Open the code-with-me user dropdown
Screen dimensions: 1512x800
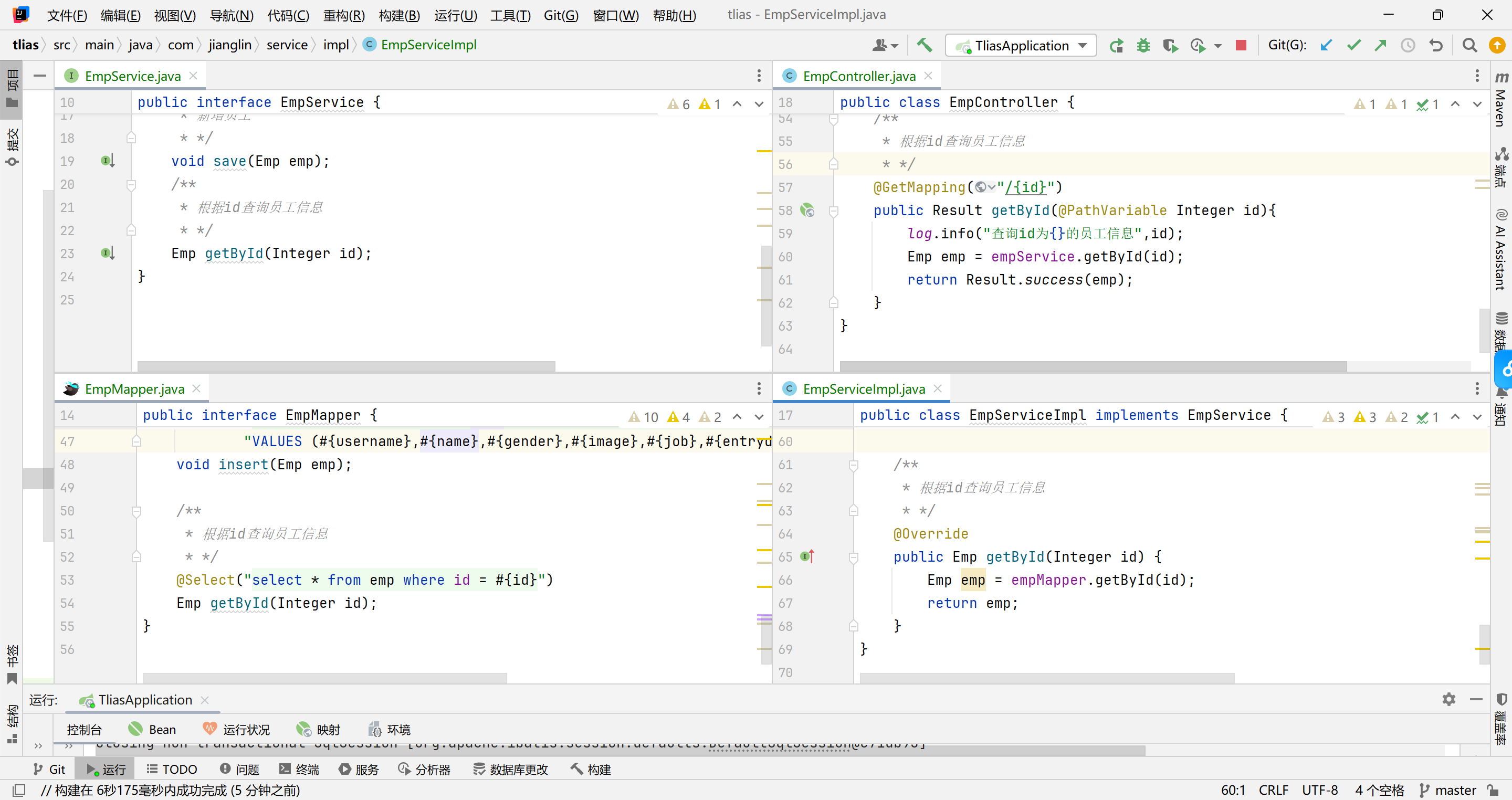click(x=886, y=45)
